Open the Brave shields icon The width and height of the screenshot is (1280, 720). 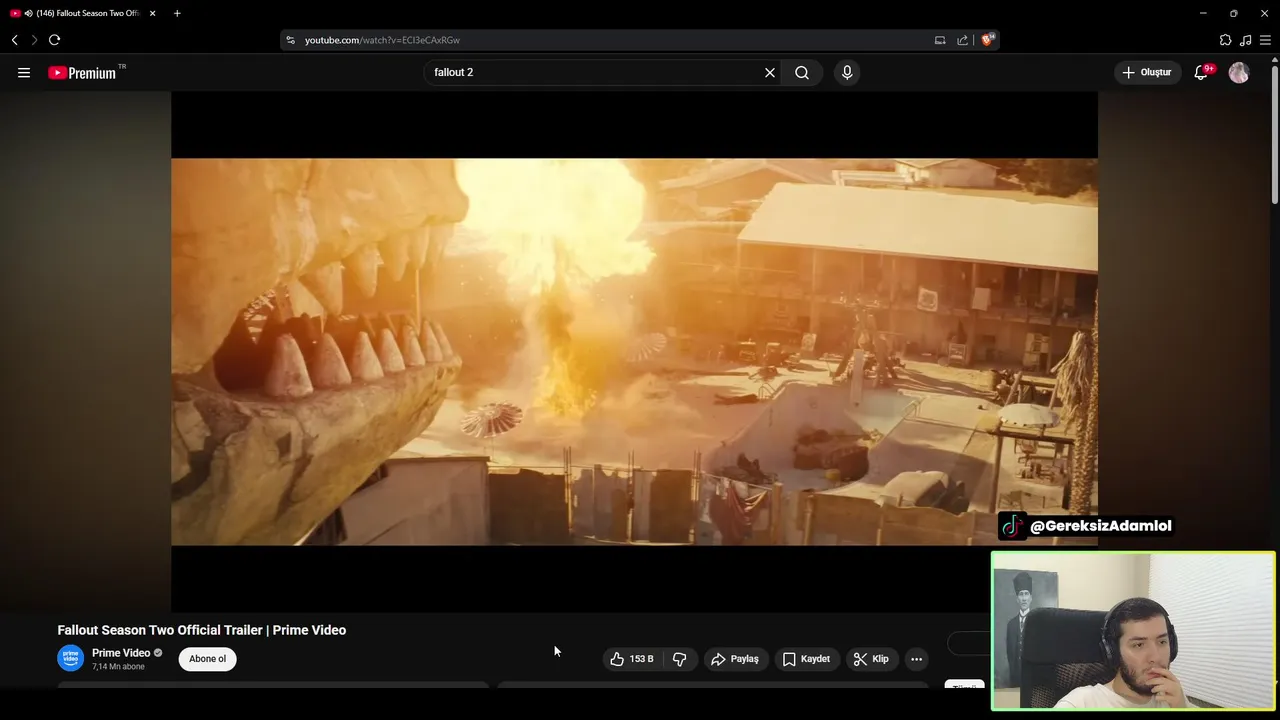(987, 40)
